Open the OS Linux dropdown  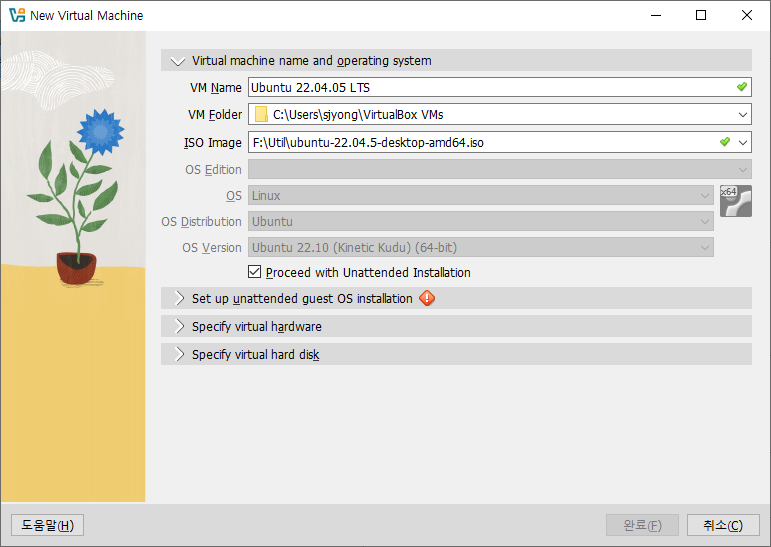point(481,195)
